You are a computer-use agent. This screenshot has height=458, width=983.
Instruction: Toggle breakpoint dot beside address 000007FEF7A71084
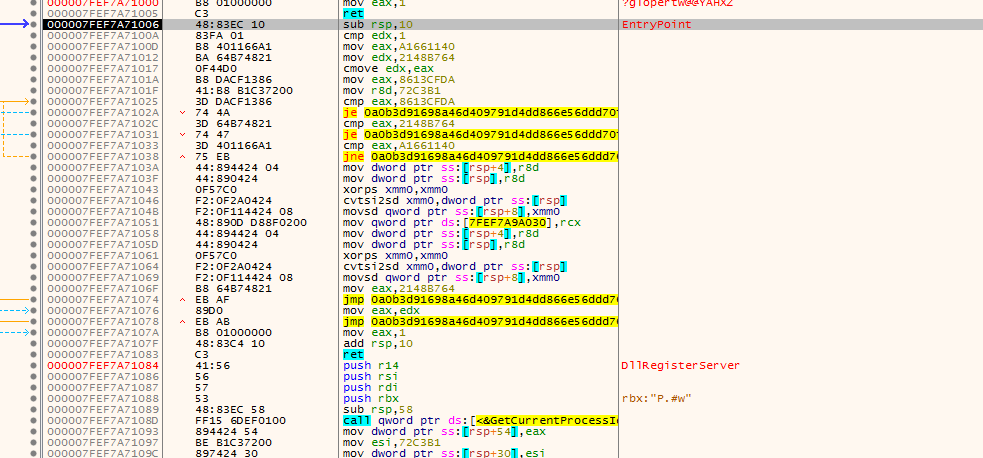tap(35, 365)
